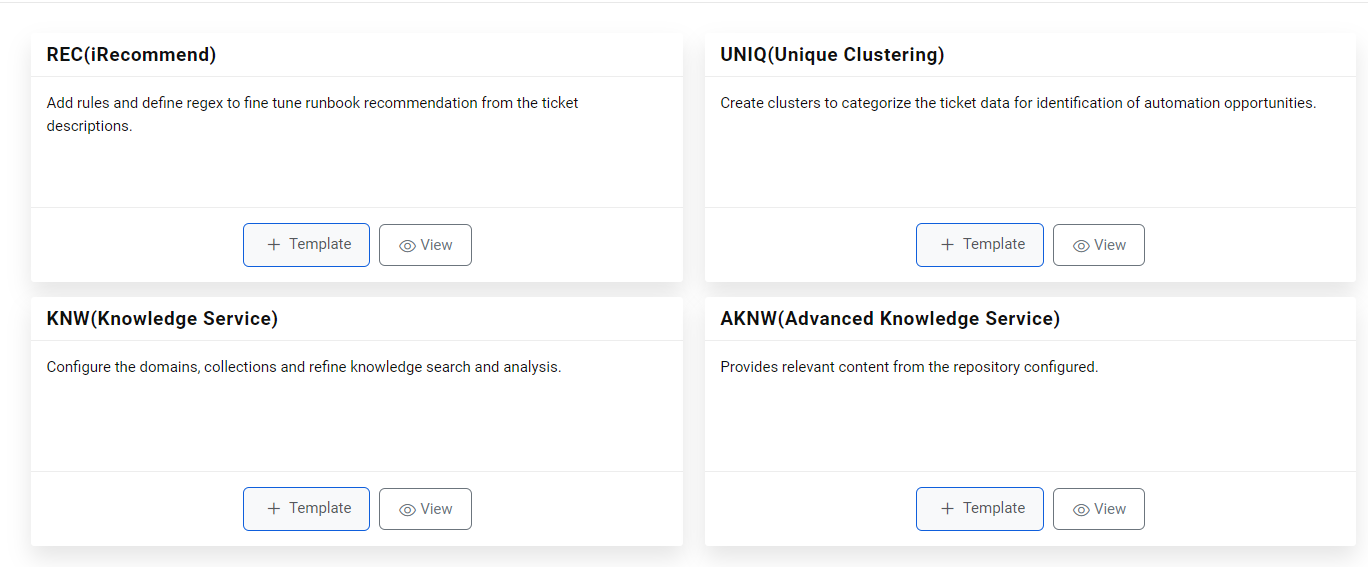Click the eye icon in UNIQ(Unique Clustering) card
The image size is (1368, 567).
[x=1081, y=246]
